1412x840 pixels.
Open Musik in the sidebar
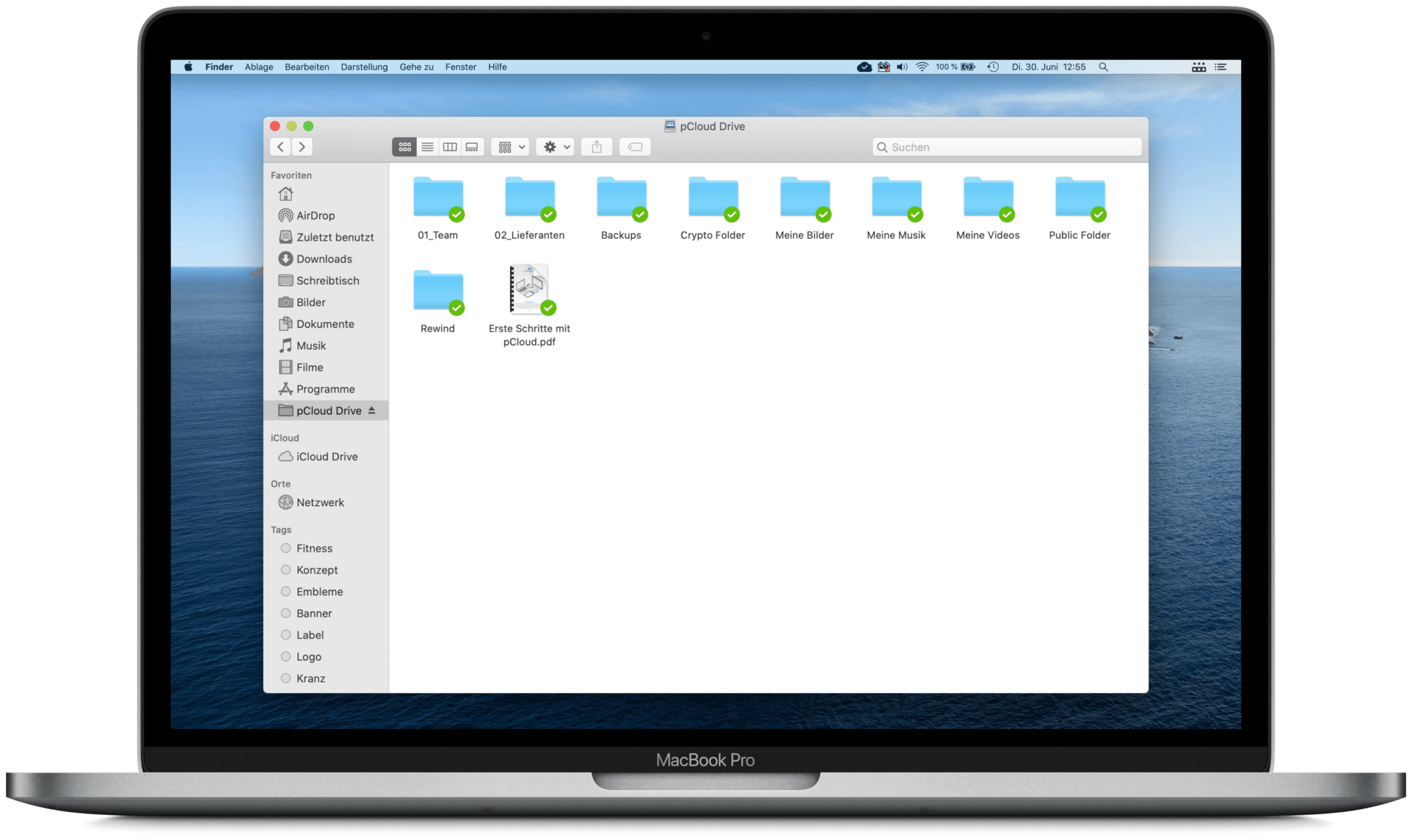(x=326, y=345)
